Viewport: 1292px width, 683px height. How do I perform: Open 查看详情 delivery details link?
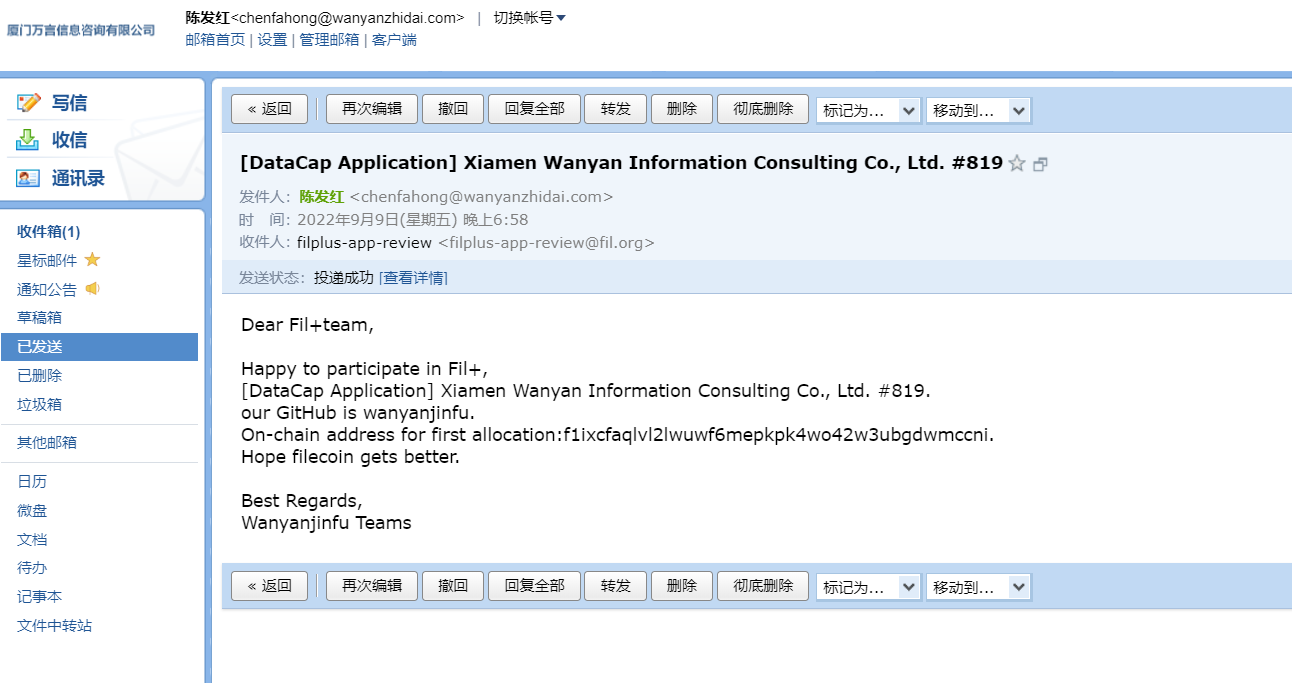412,277
